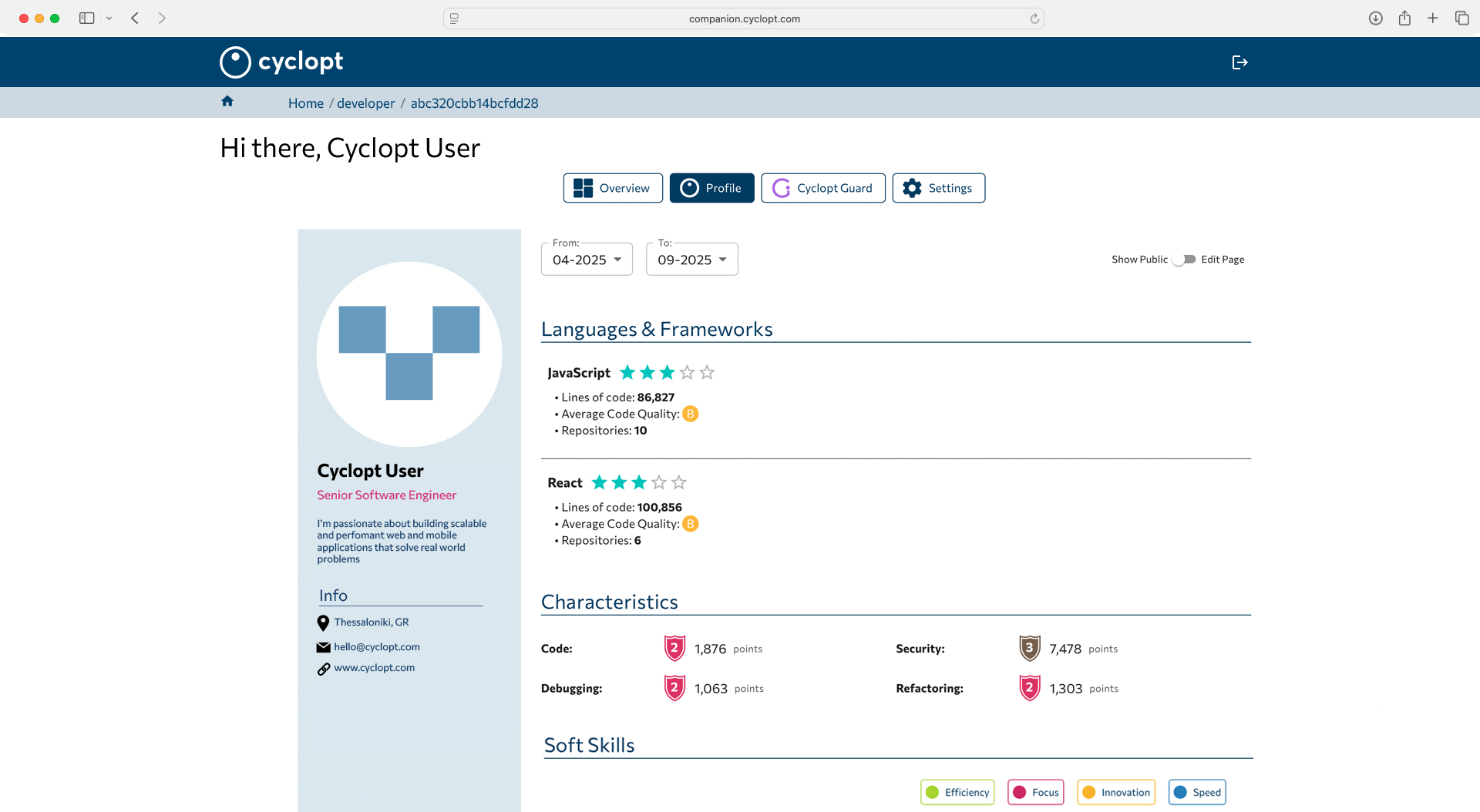Viewport: 1480px width, 812px height.
Task: Click the Cyclopt logo in the navbar
Action: point(281,62)
